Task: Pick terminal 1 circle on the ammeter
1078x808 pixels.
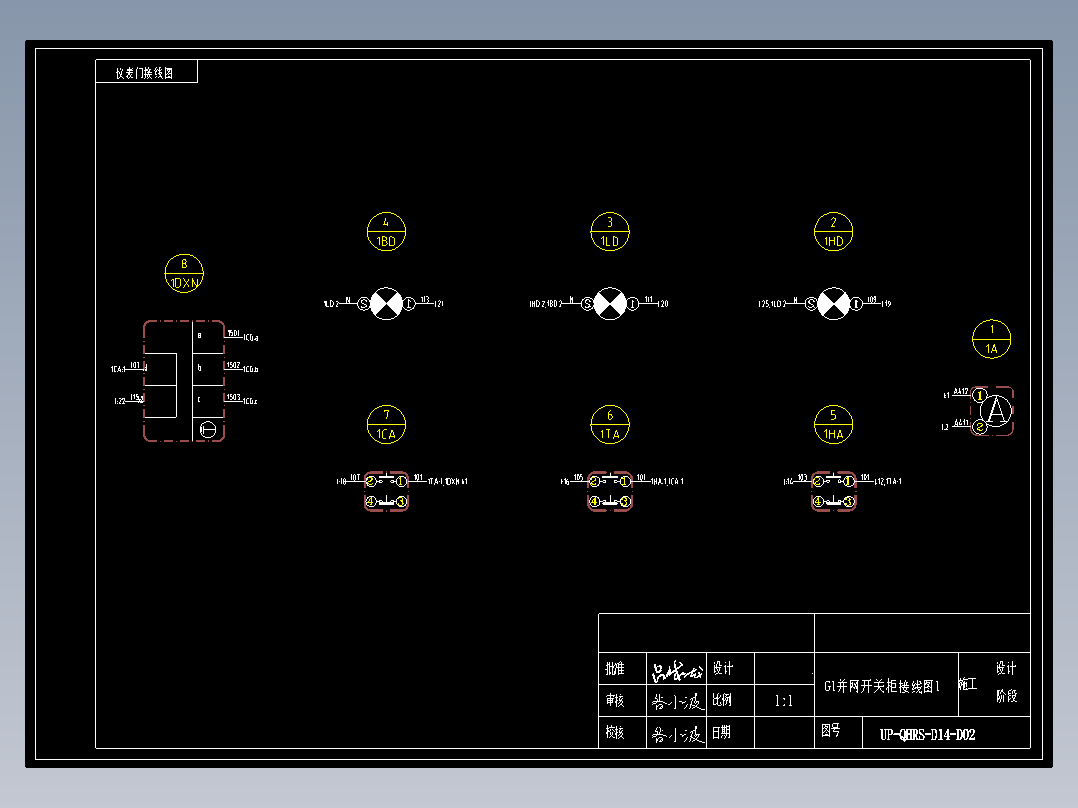Action: 980,395
